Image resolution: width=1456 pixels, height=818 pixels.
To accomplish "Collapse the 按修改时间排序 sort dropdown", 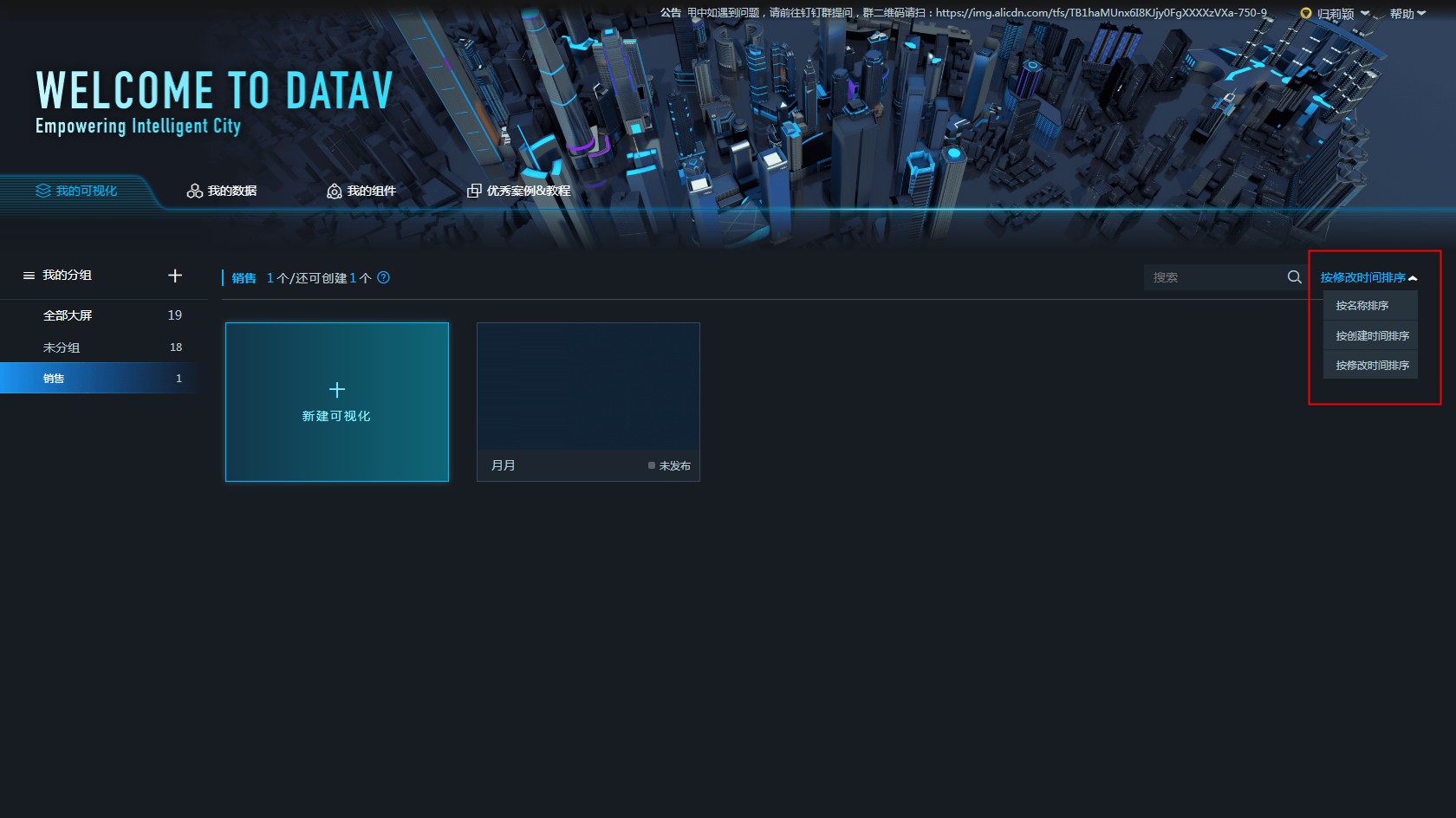I will [1368, 277].
